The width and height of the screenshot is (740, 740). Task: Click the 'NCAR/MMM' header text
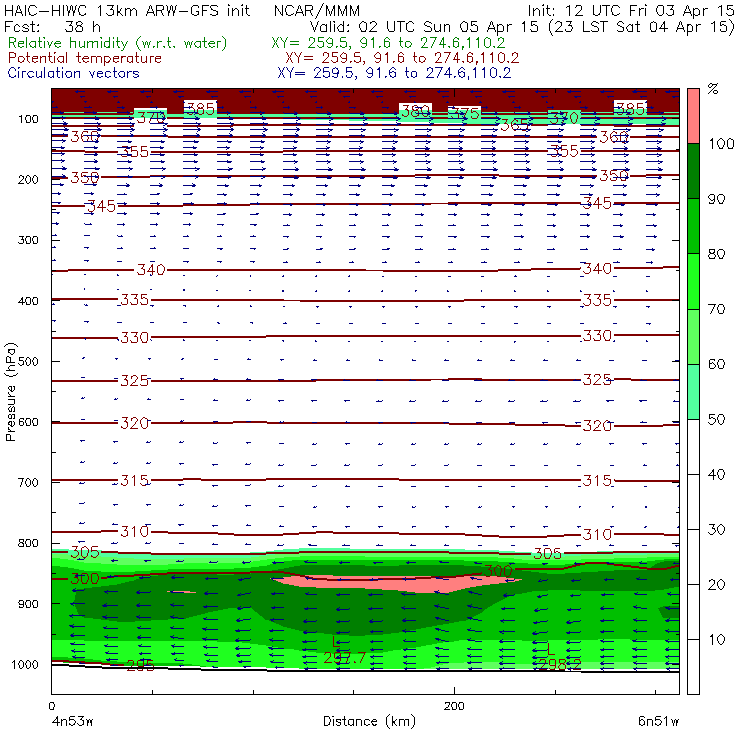(x=317, y=10)
